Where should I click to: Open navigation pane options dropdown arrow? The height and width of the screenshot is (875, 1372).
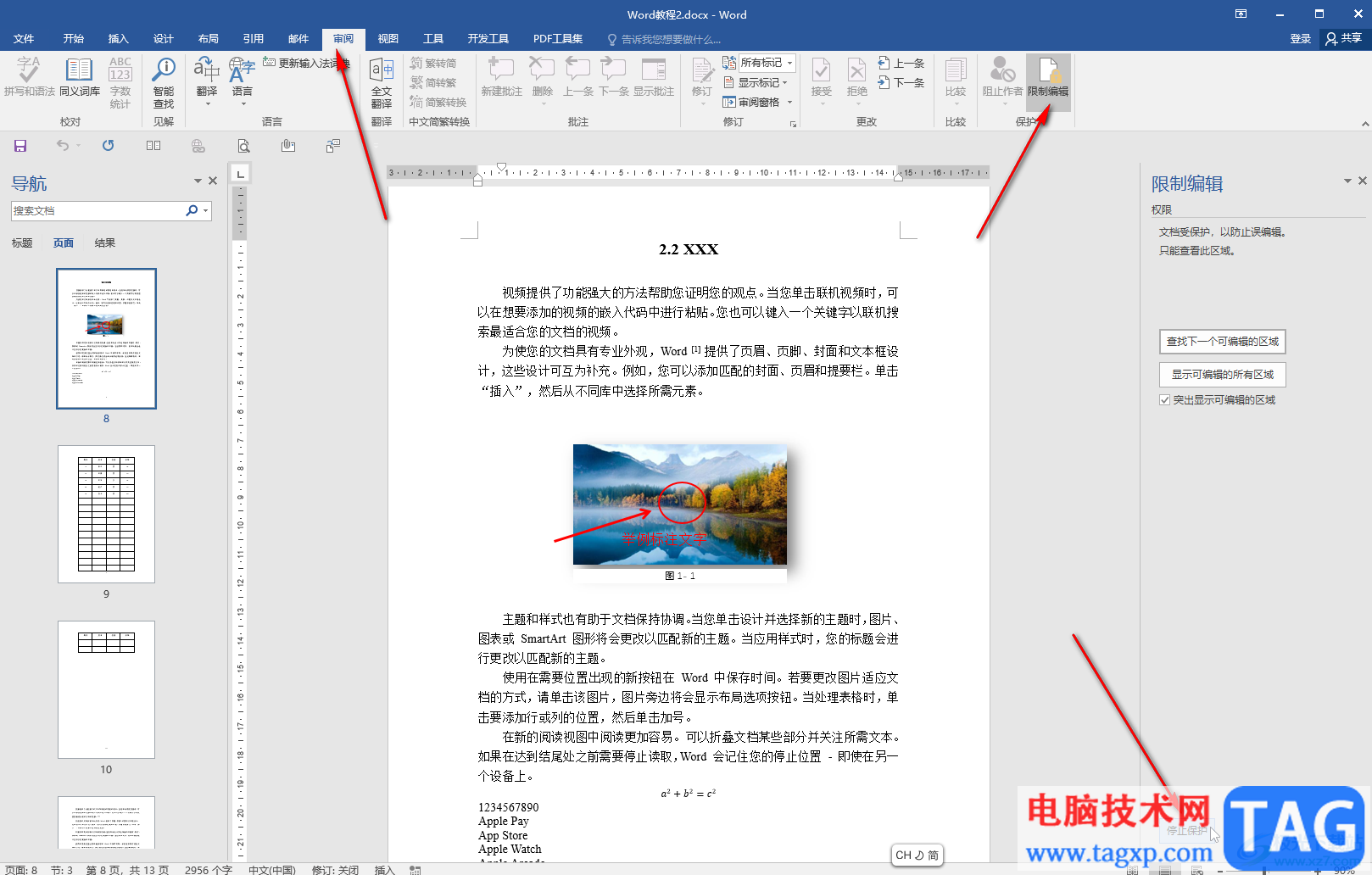tap(198, 181)
